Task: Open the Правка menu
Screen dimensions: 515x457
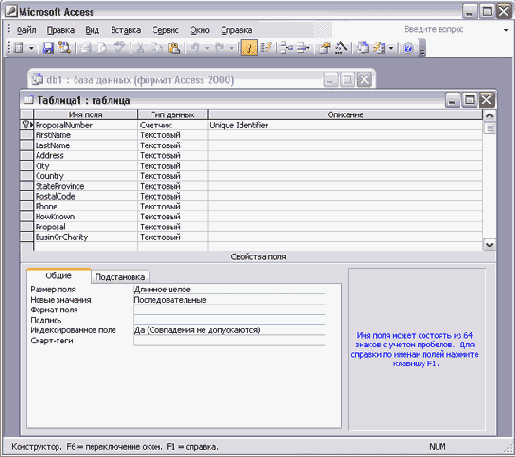Action: click(61, 30)
